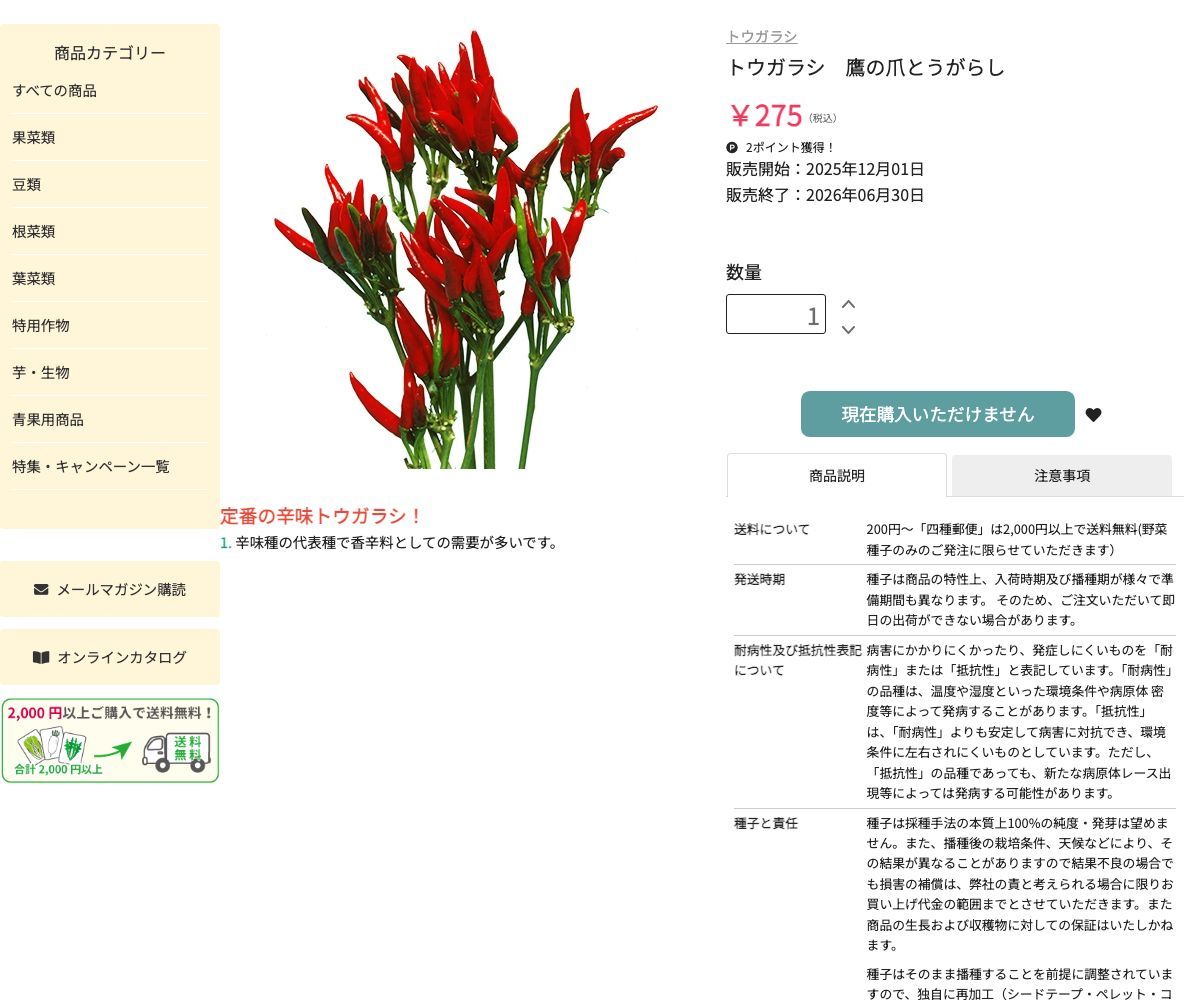
Task: Toggle the heart favorite icon
Action: point(1093,414)
